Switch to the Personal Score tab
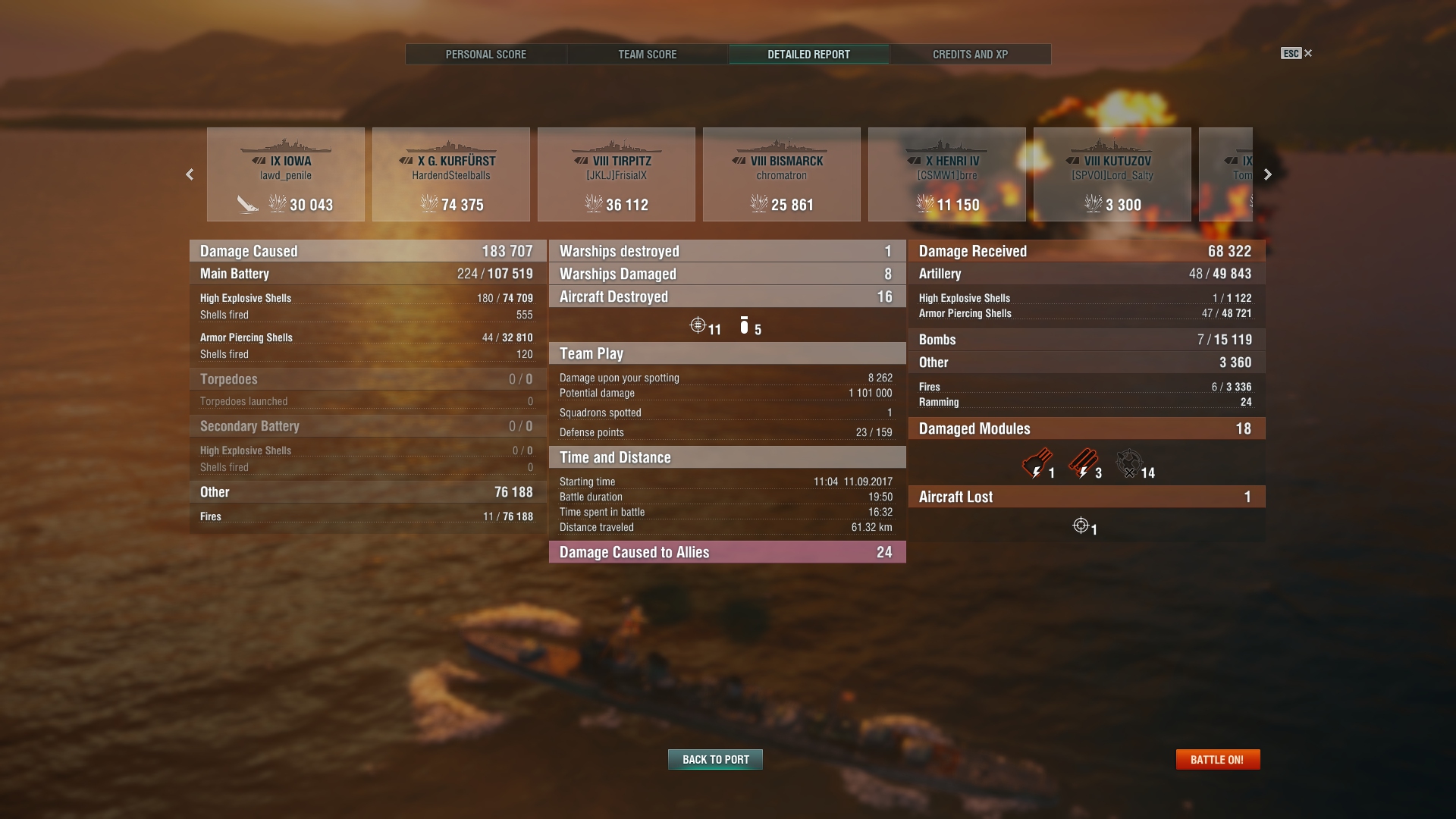Screen dimensions: 1456x819 [485, 55]
